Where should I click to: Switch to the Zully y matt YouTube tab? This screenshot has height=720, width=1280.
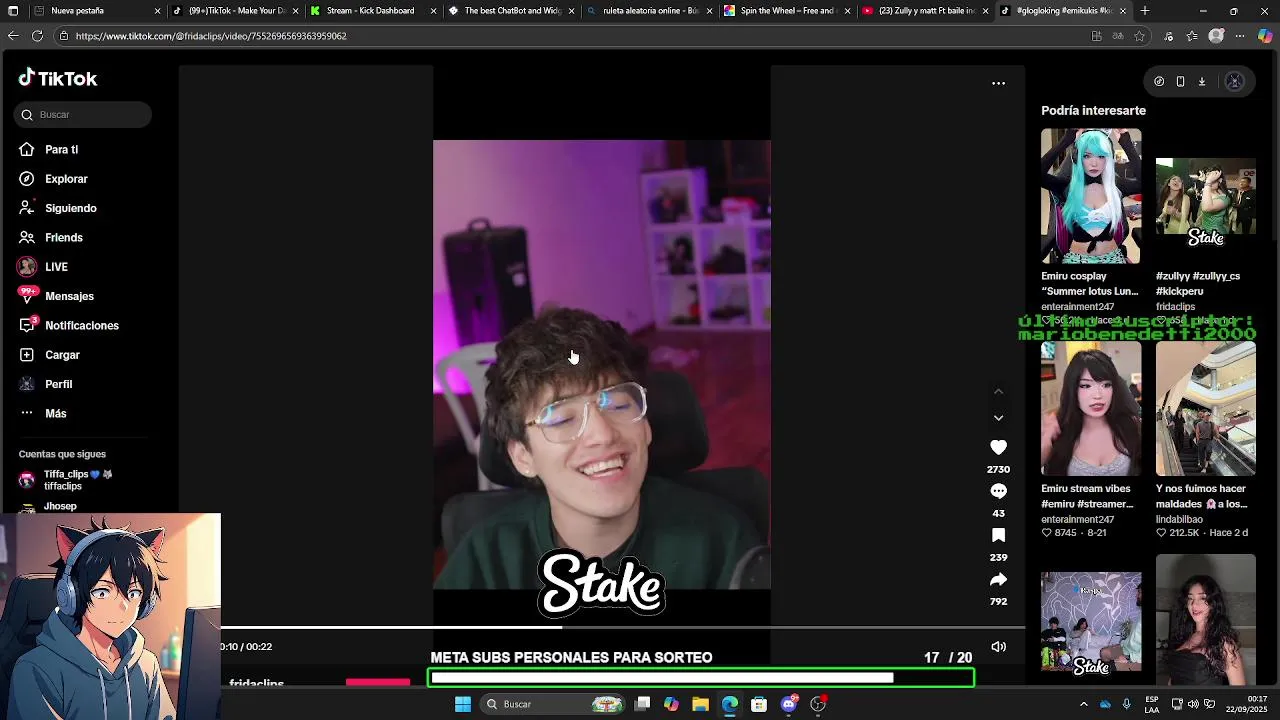924,11
